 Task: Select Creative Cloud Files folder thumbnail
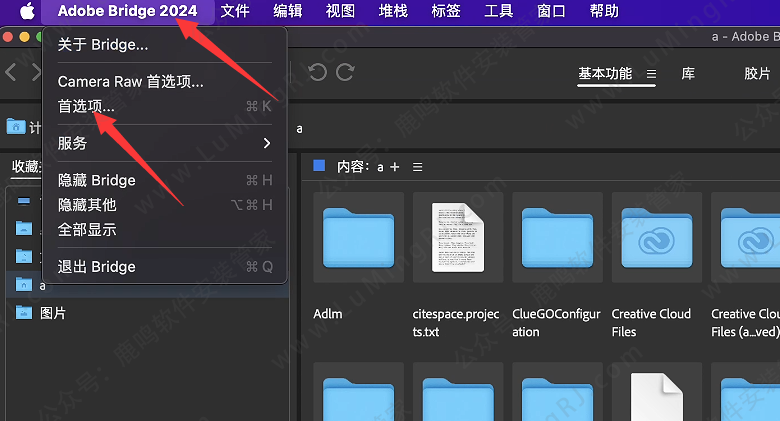click(657, 238)
